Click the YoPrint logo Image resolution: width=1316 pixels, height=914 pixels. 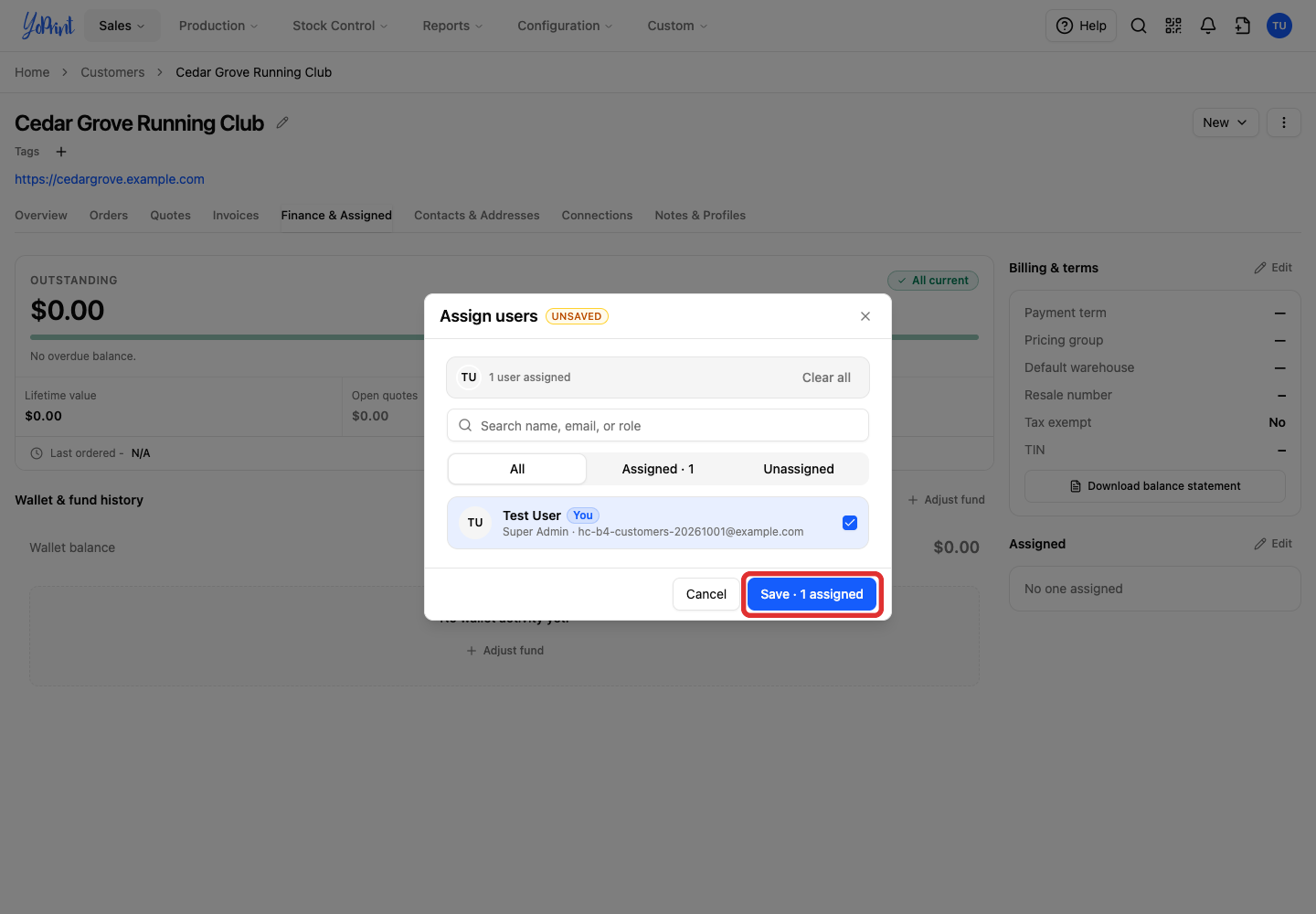coord(48,26)
